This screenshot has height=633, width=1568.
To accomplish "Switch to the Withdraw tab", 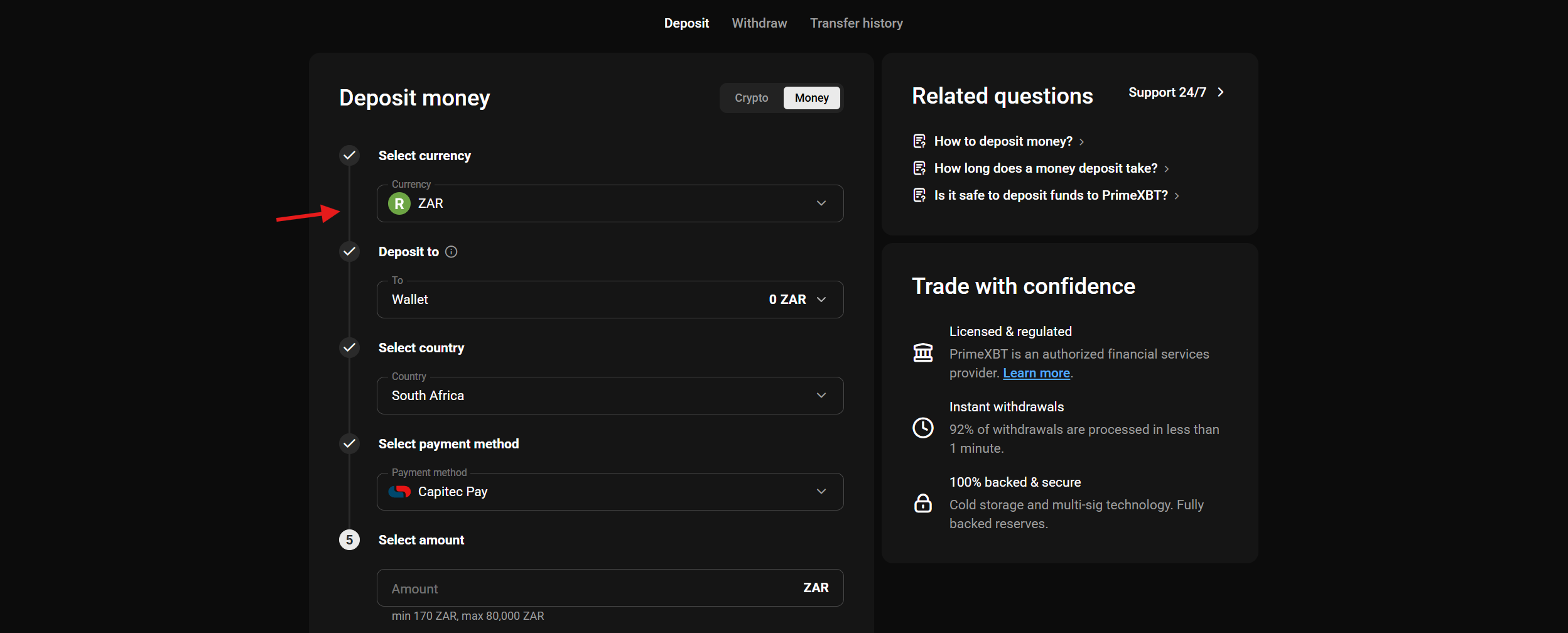I will tap(759, 23).
